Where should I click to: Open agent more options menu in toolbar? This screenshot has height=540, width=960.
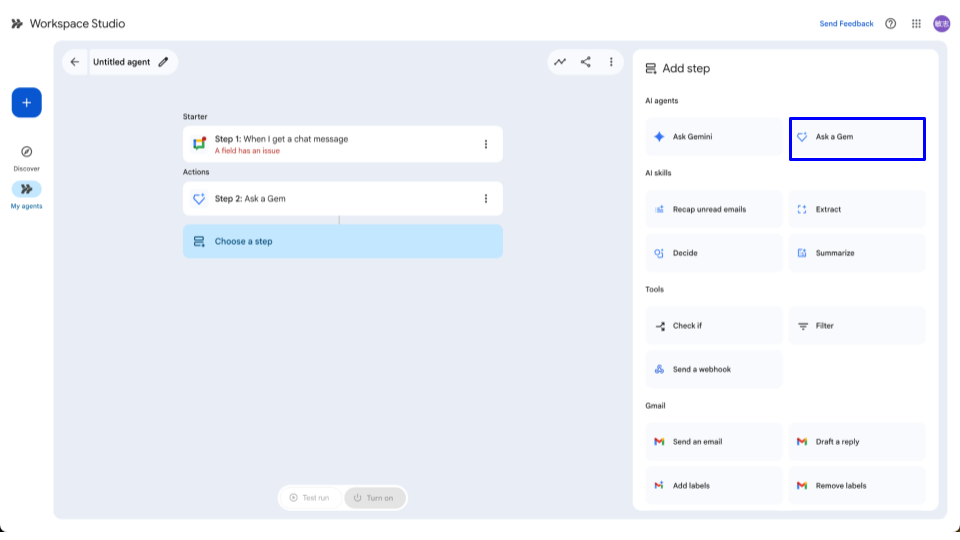pyautogui.click(x=611, y=62)
